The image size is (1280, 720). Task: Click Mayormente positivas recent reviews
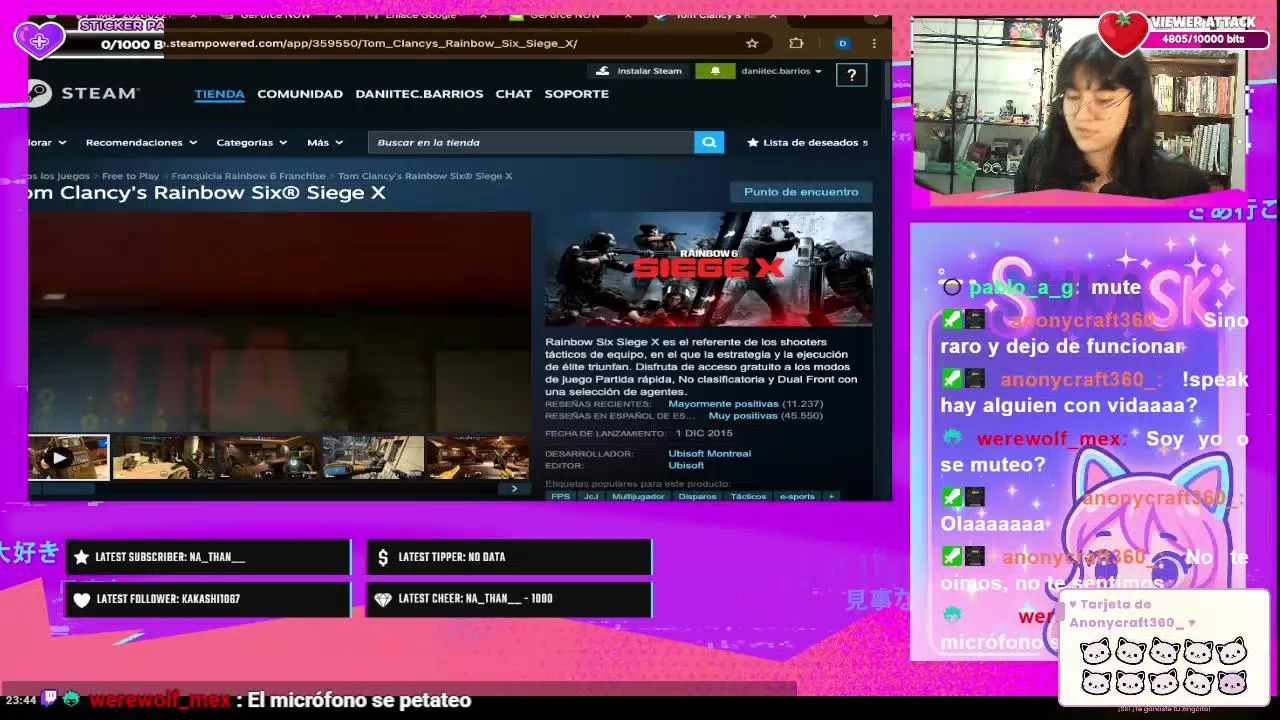tap(723, 404)
